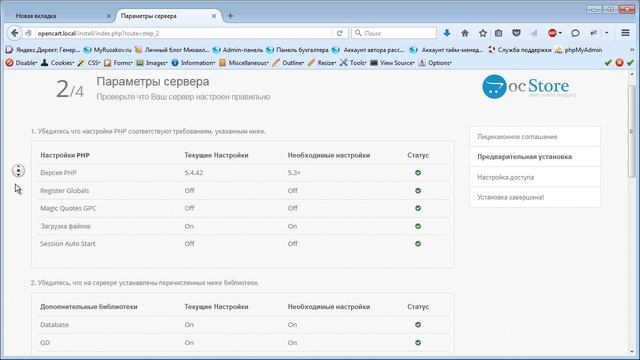Open a new tab with the plus button
Screen dimensions: 640x360
231,16
